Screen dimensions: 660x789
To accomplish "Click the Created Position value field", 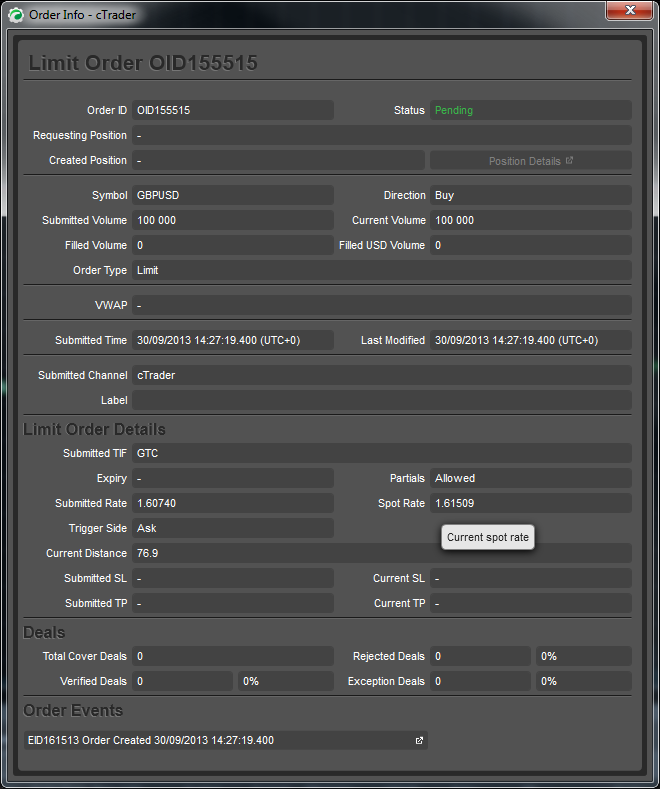I will click(x=279, y=160).
